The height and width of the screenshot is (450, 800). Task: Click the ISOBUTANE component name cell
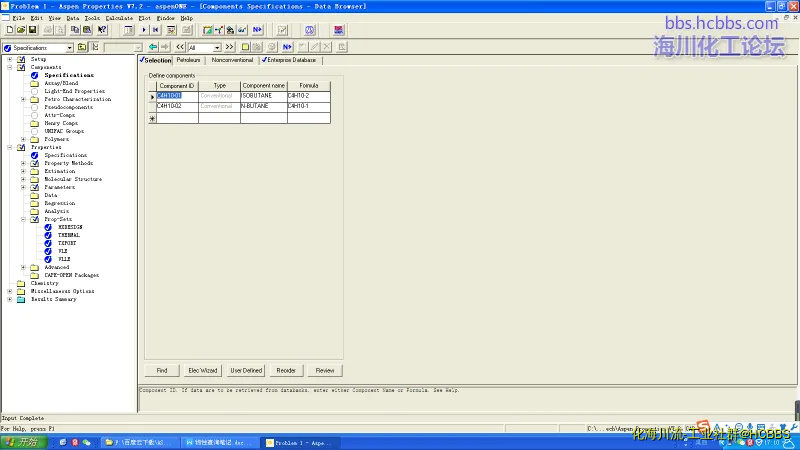point(263,96)
